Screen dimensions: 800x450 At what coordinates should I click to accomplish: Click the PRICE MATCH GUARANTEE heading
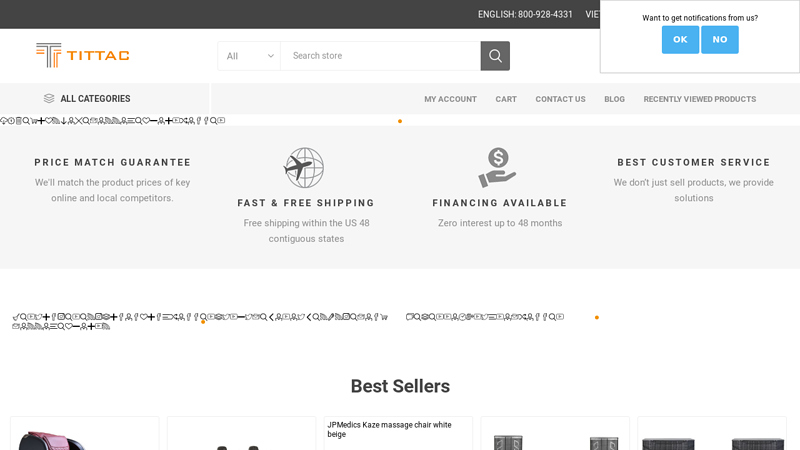112,162
